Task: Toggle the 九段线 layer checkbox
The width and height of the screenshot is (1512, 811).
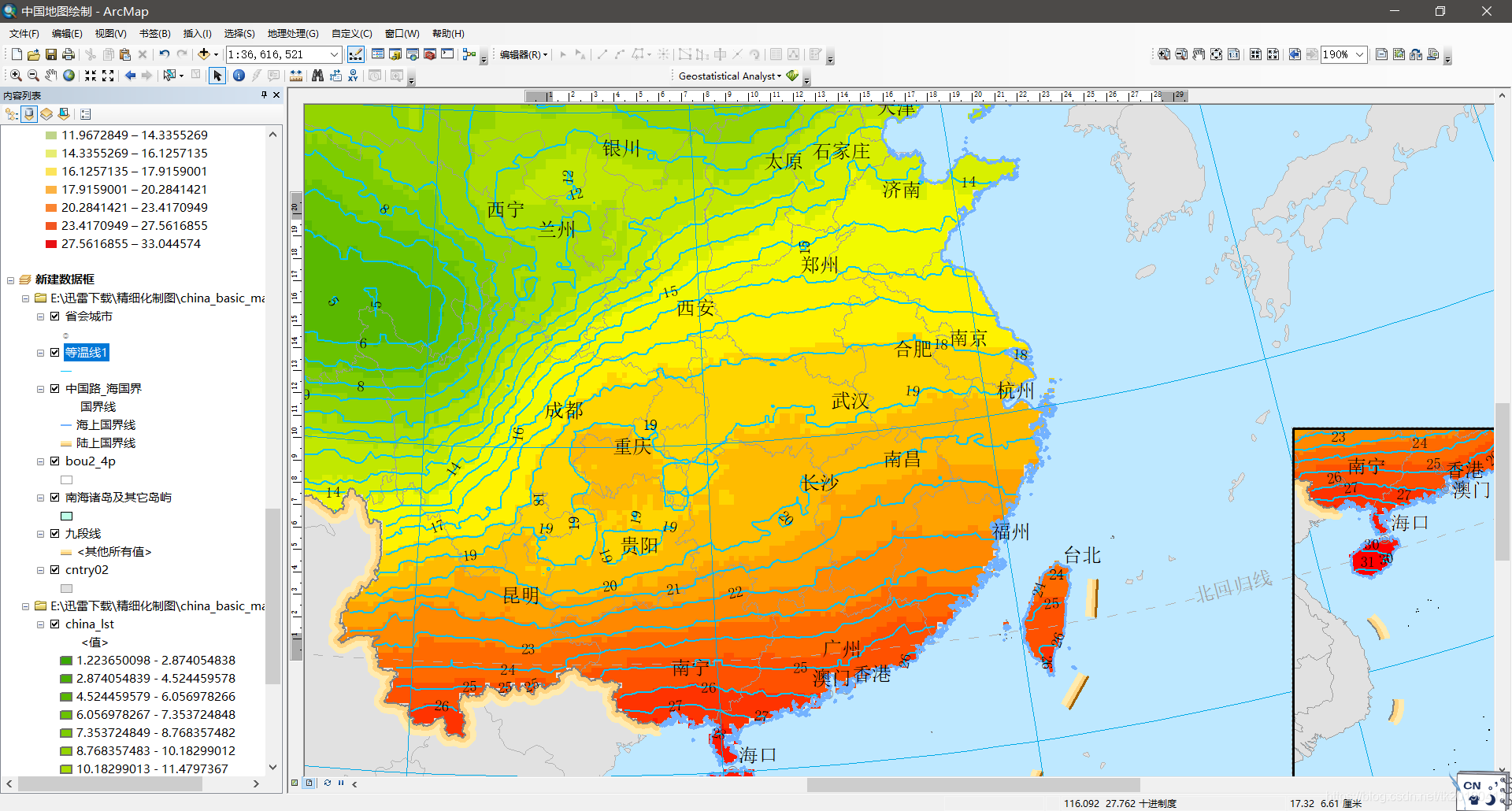Action: 55,534
